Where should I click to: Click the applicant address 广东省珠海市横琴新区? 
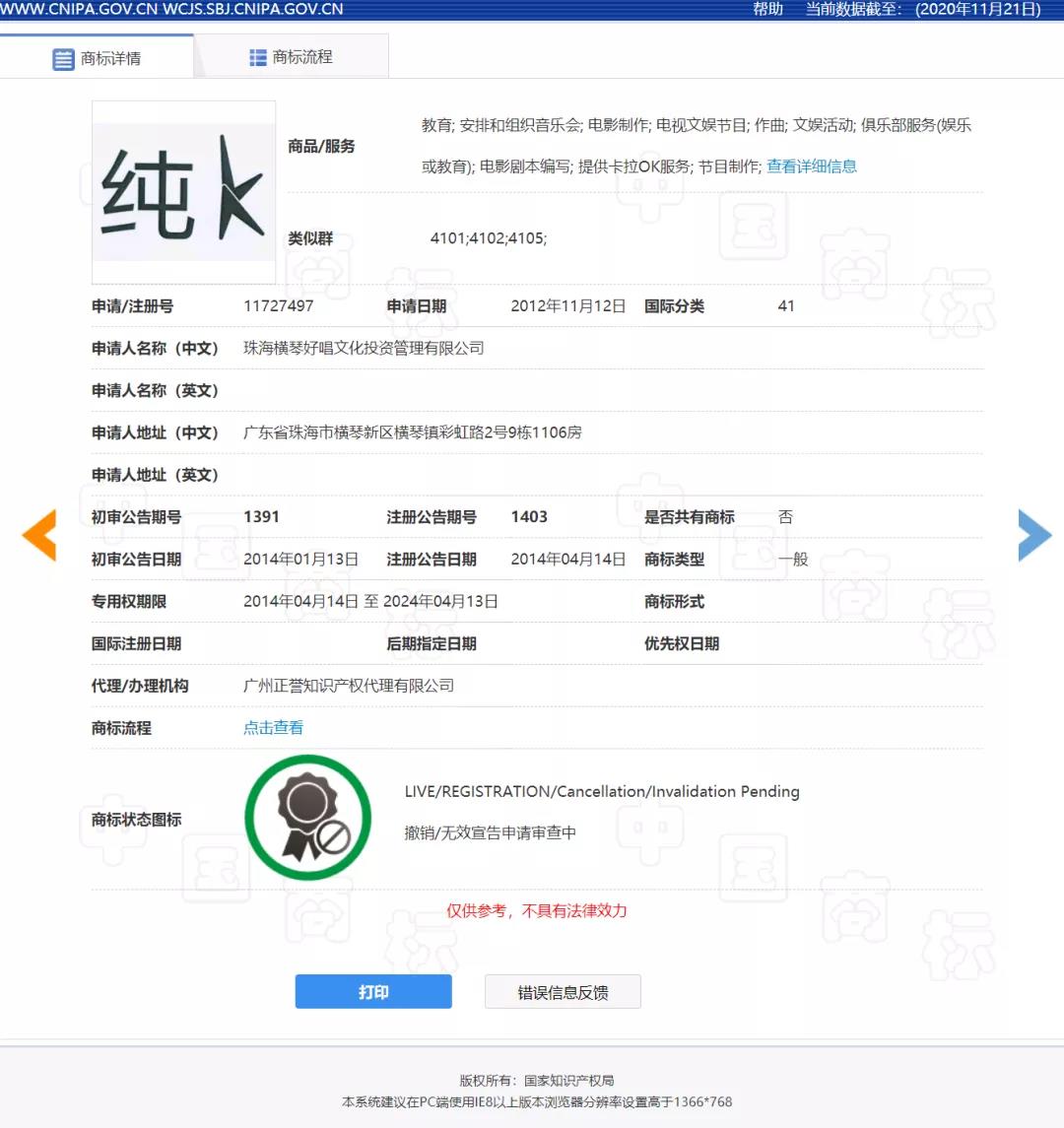tap(412, 432)
